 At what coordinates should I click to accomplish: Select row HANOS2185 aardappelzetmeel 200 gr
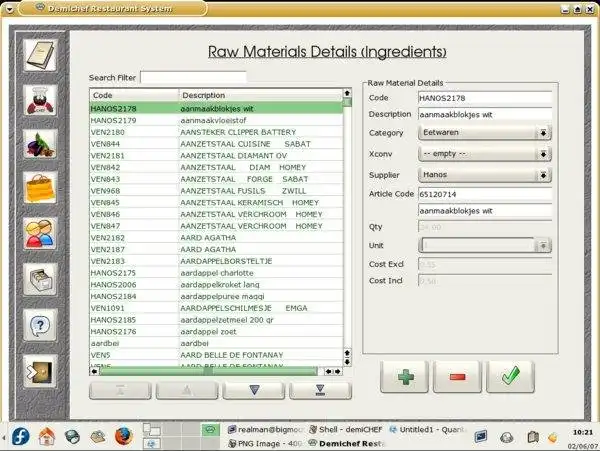pyautogui.click(x=216, y=320)
